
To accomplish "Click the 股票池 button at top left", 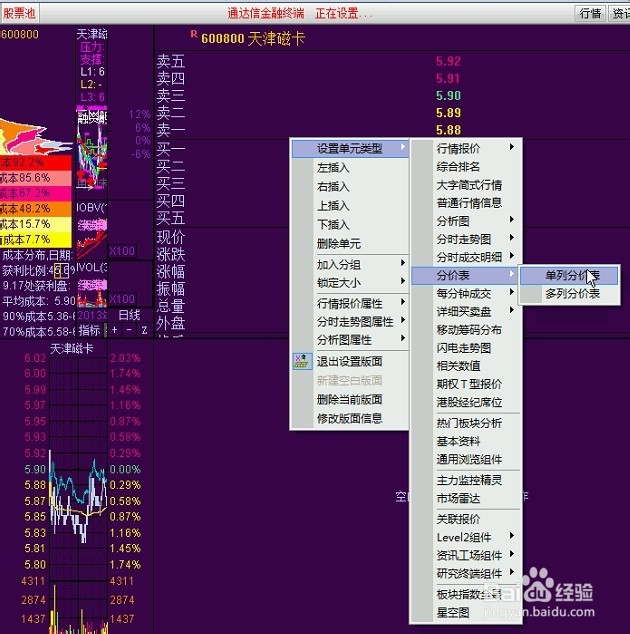I will tap(19, 13).
